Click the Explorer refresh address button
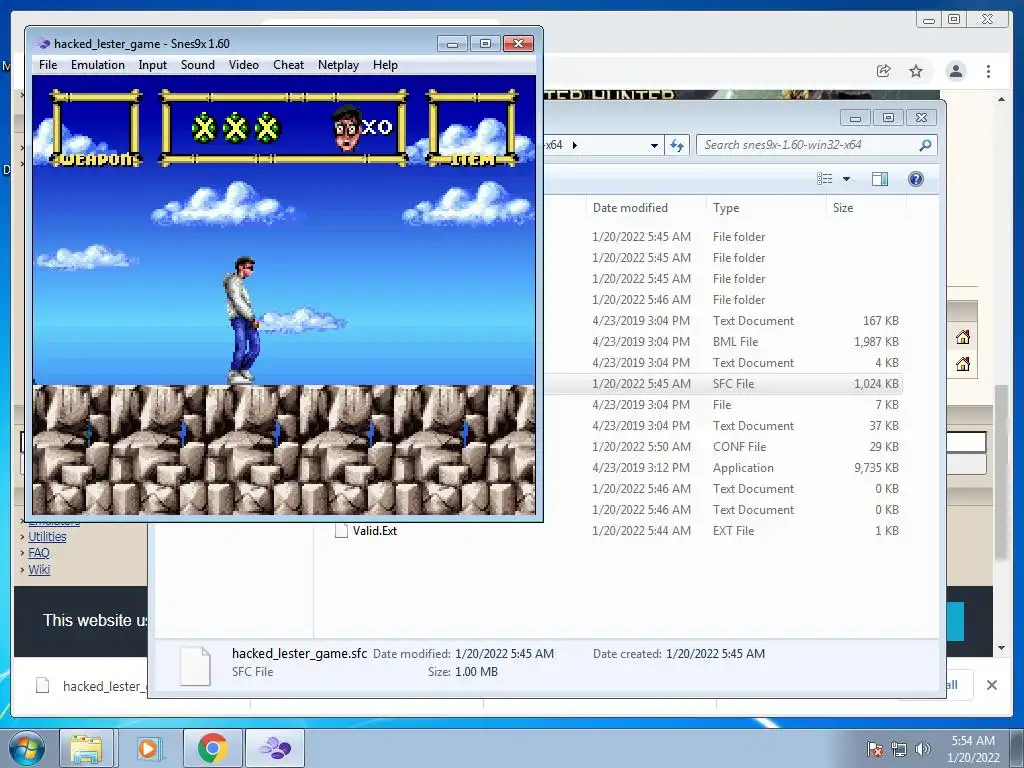The width and height of the screenshot is (1024, 768). pos(677,145)
